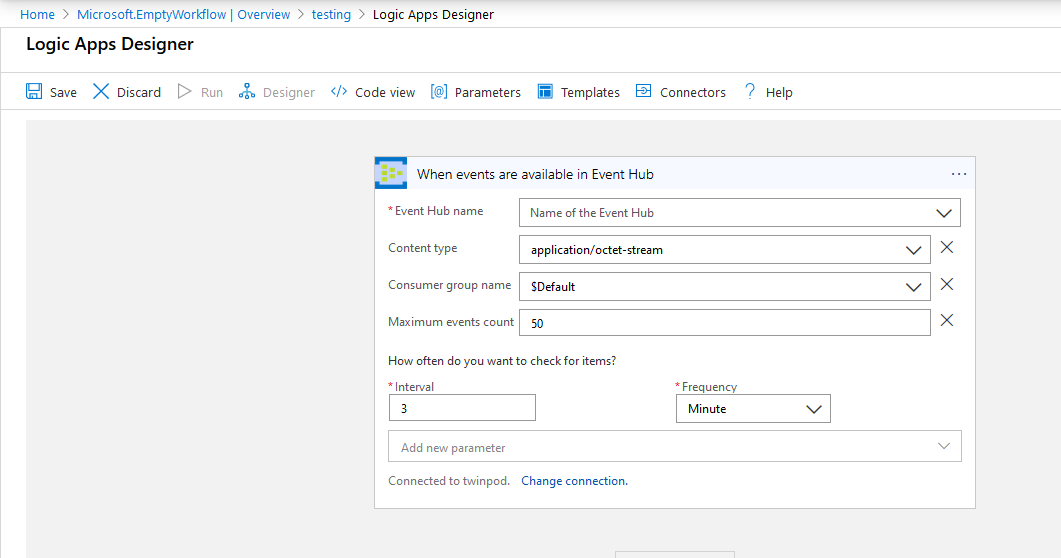Image resolution: width=1061 pixels, height=558 pixels.
Task: Click the Event Hub trigger icon
Action: click(391, 173)
